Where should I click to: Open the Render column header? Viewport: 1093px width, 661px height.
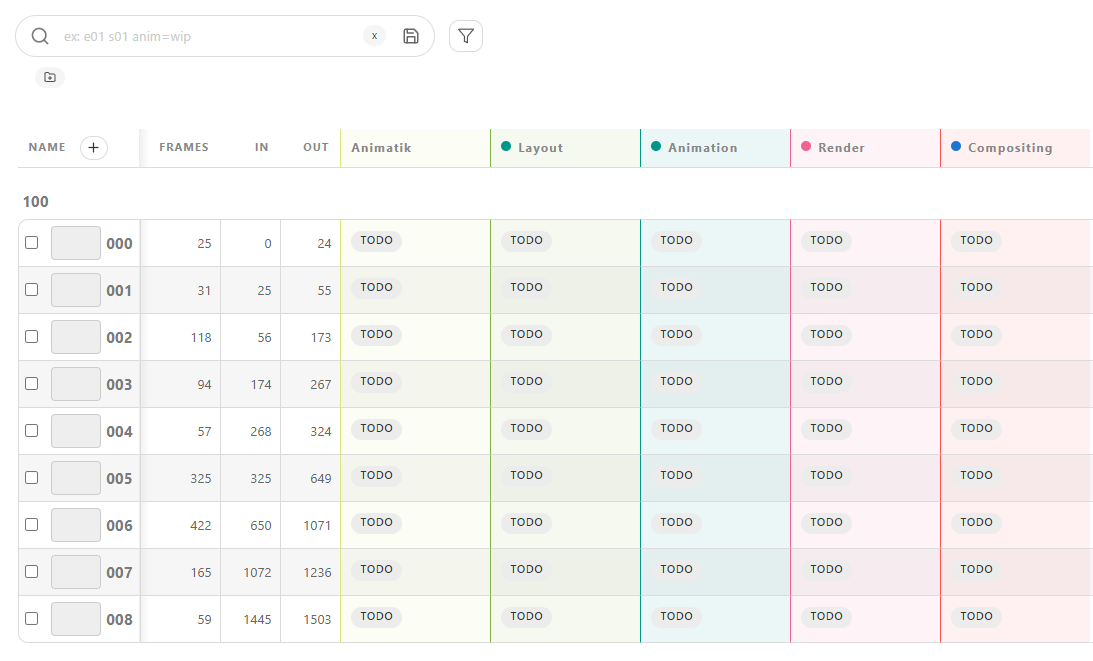pyautogui.click(x=841, y=148)
